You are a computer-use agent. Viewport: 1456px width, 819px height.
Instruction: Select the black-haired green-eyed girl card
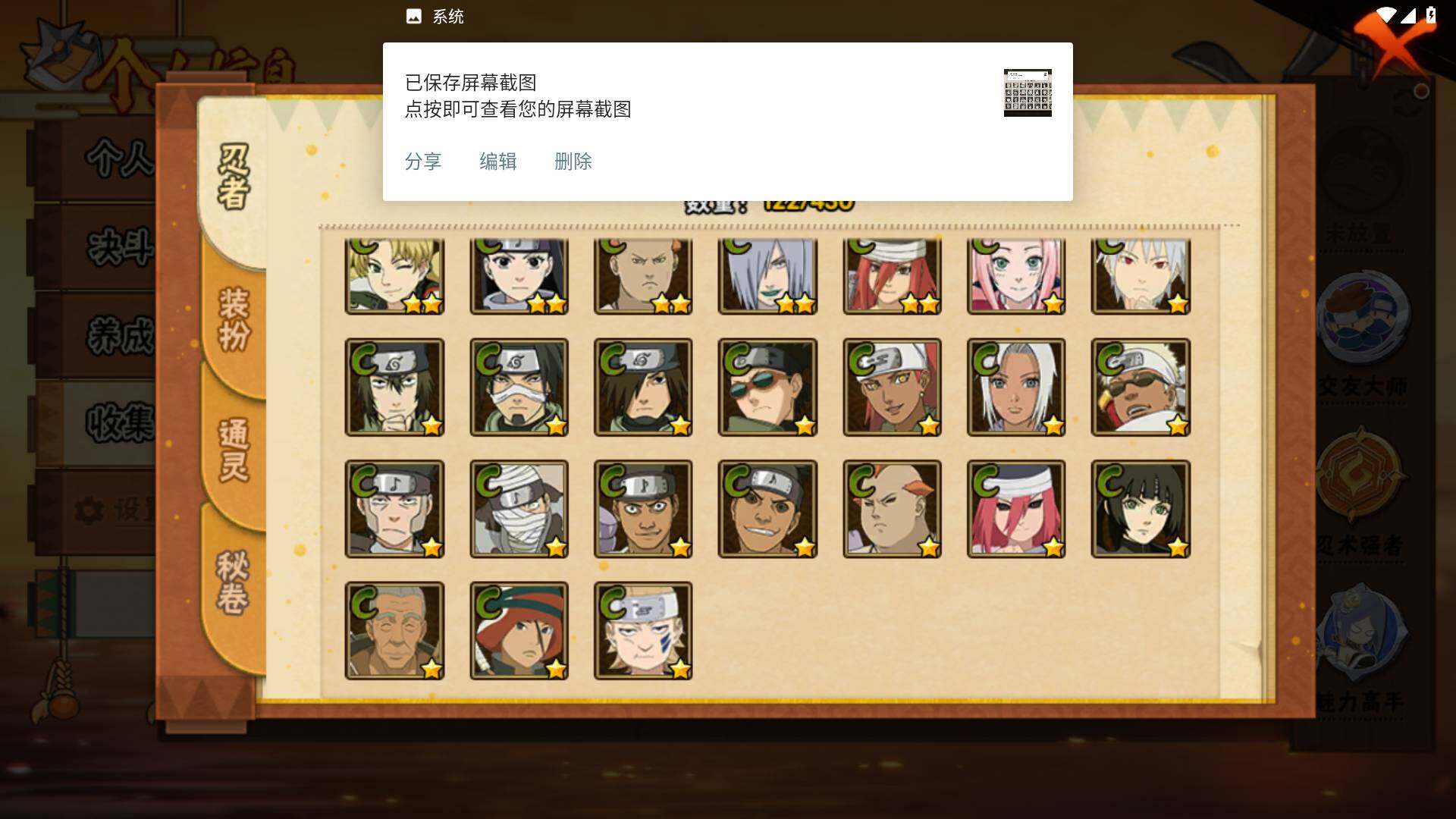pos(1141,509)
